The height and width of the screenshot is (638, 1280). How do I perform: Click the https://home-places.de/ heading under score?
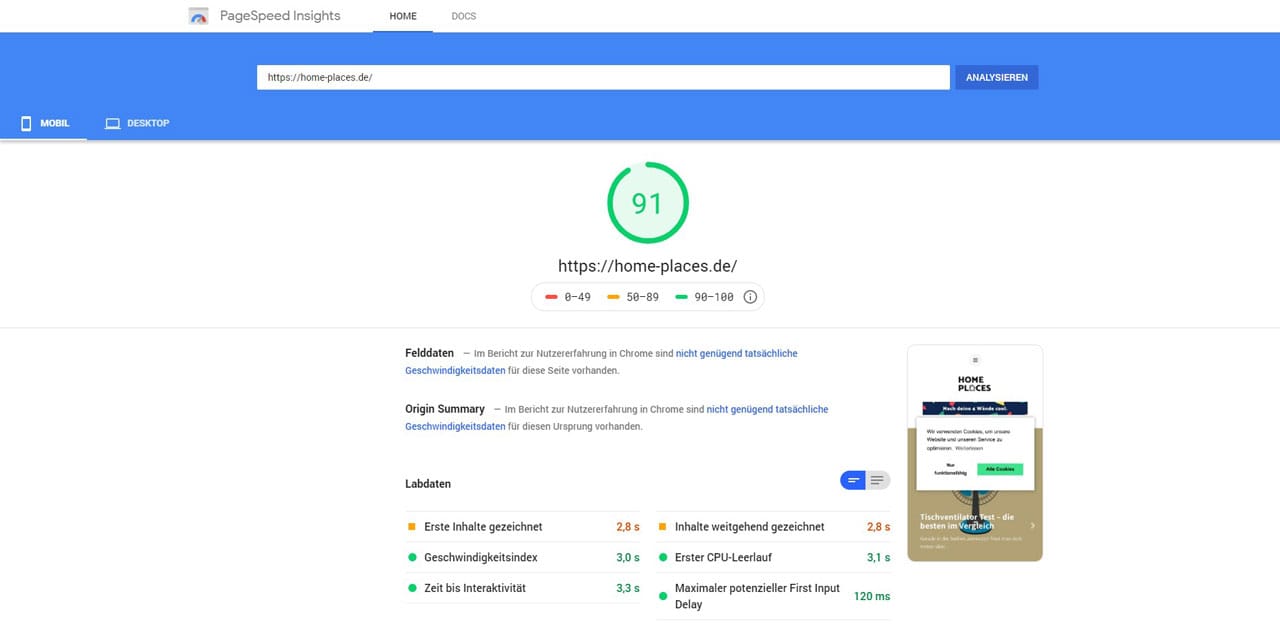[648, 267]
